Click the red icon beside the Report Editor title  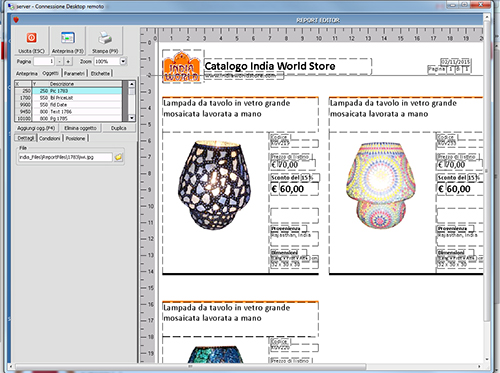(x=16, y=20)
